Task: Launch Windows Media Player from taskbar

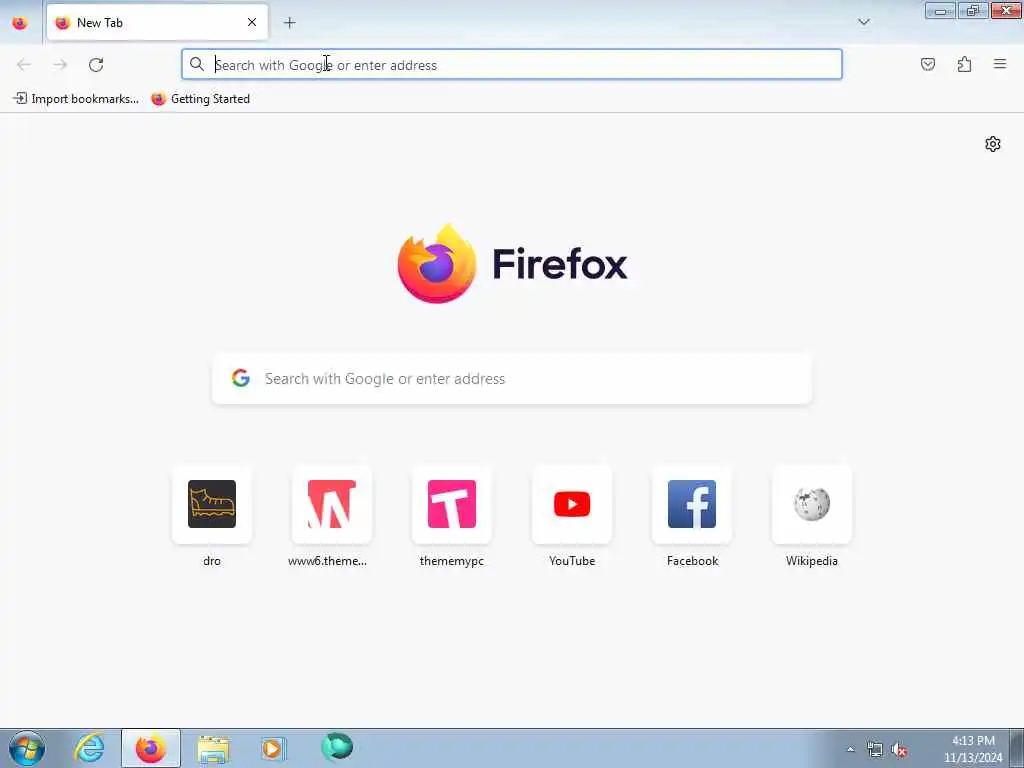Action: pyautogui.click(x=274, y=748)
